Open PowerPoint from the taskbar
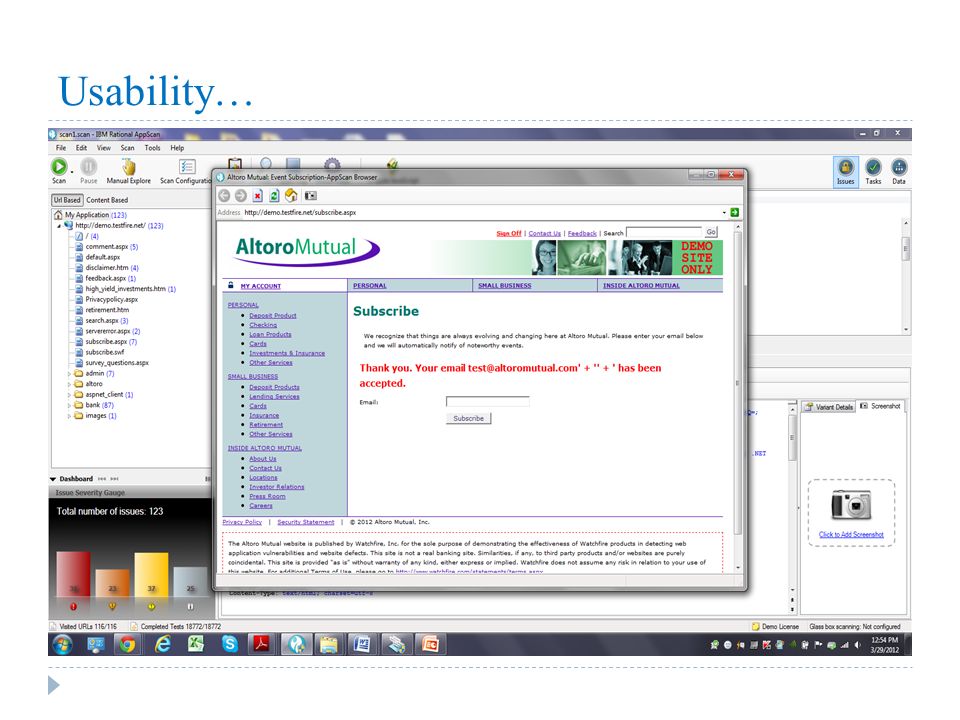 point(430,644)
